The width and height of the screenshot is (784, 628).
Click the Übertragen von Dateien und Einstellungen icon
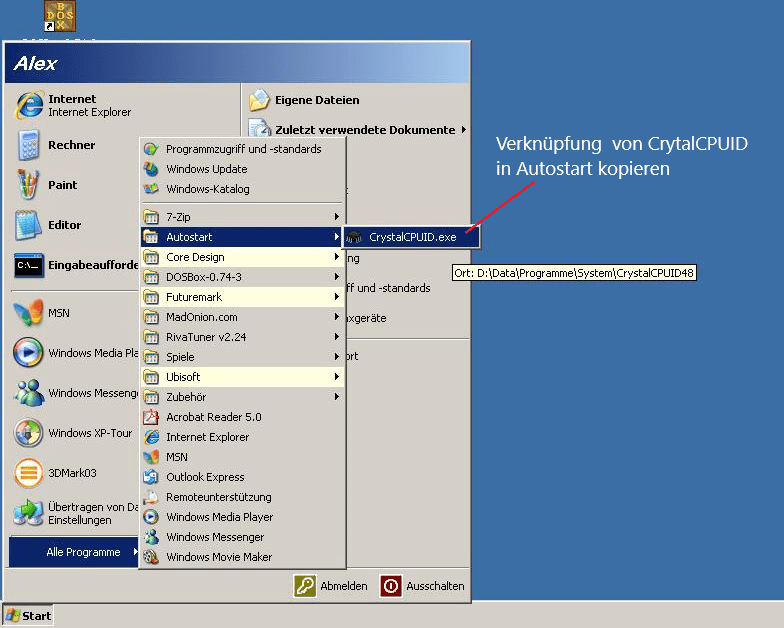[28, 513]
